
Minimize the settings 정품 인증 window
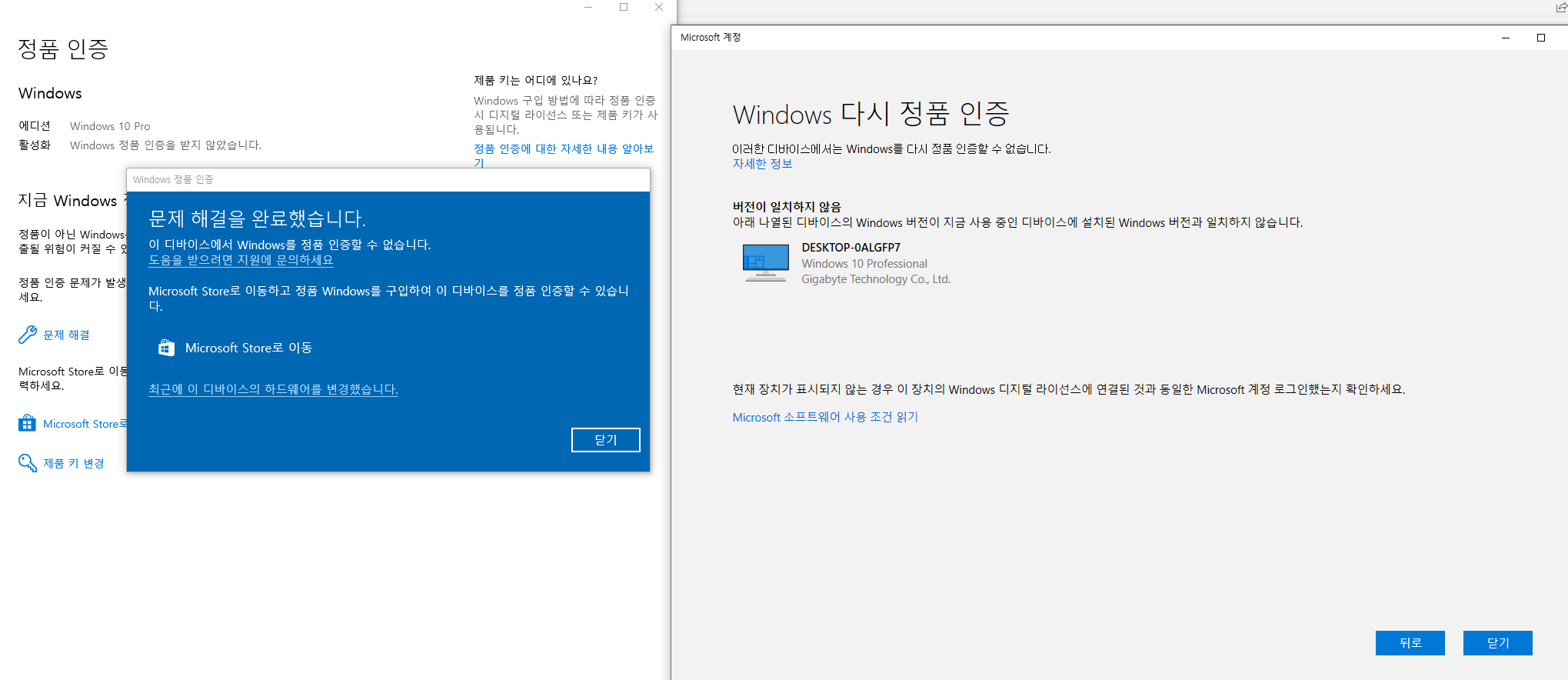pyautogui.click(x=588, y=7)
